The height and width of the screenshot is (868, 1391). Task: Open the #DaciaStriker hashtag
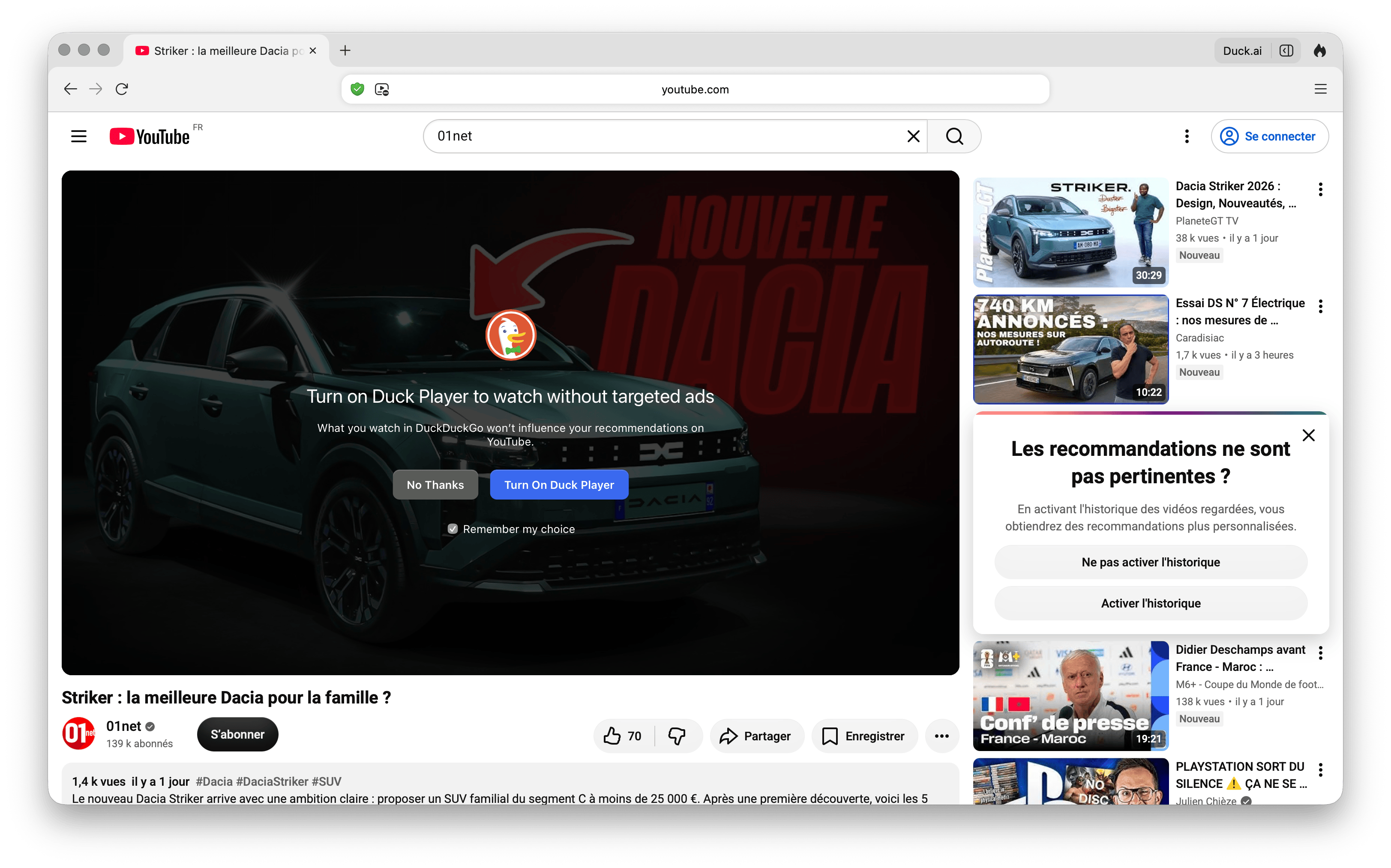(x=272, y=781)
